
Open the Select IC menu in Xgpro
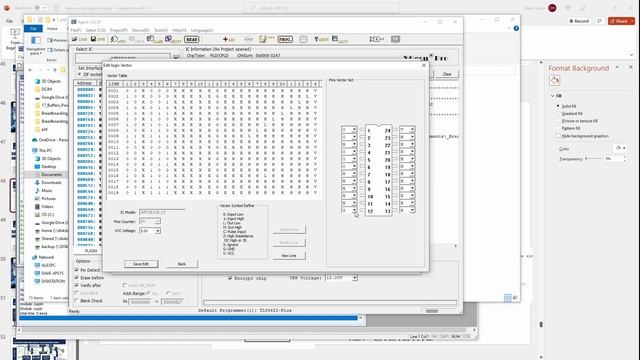[96, 30]
